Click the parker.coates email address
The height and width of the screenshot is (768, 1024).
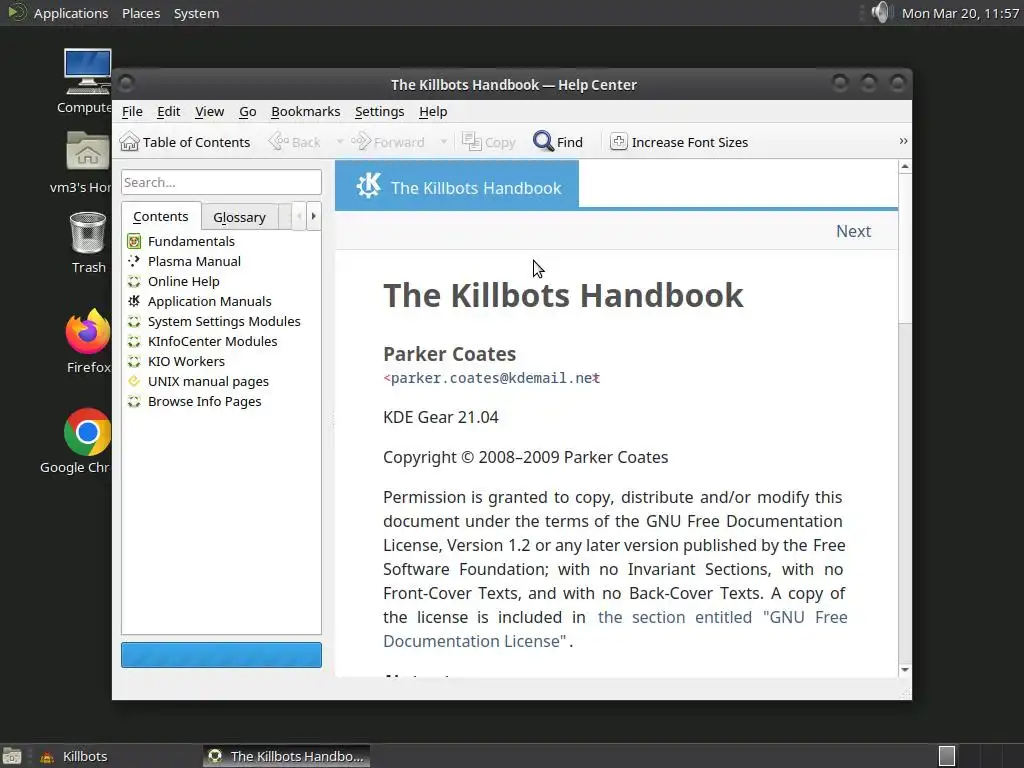tap(491, 378)
